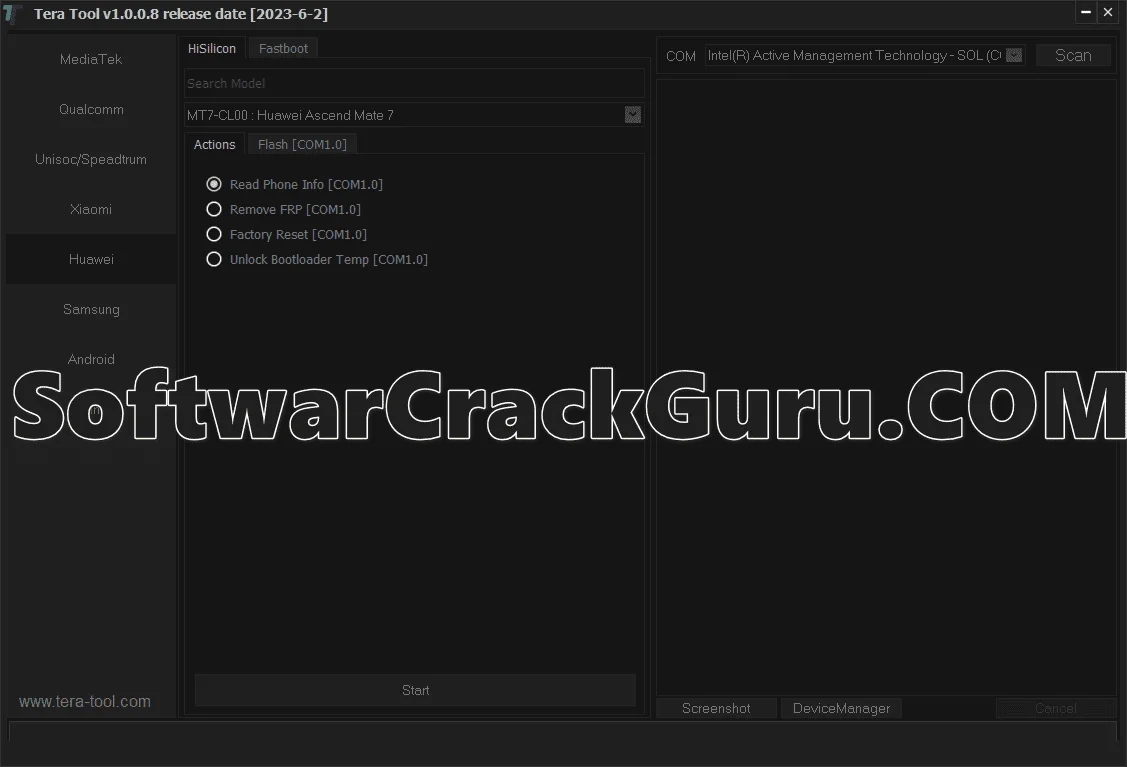
Task: Click the Tera Tool logo icon
Action: click(x=12, y=14)
